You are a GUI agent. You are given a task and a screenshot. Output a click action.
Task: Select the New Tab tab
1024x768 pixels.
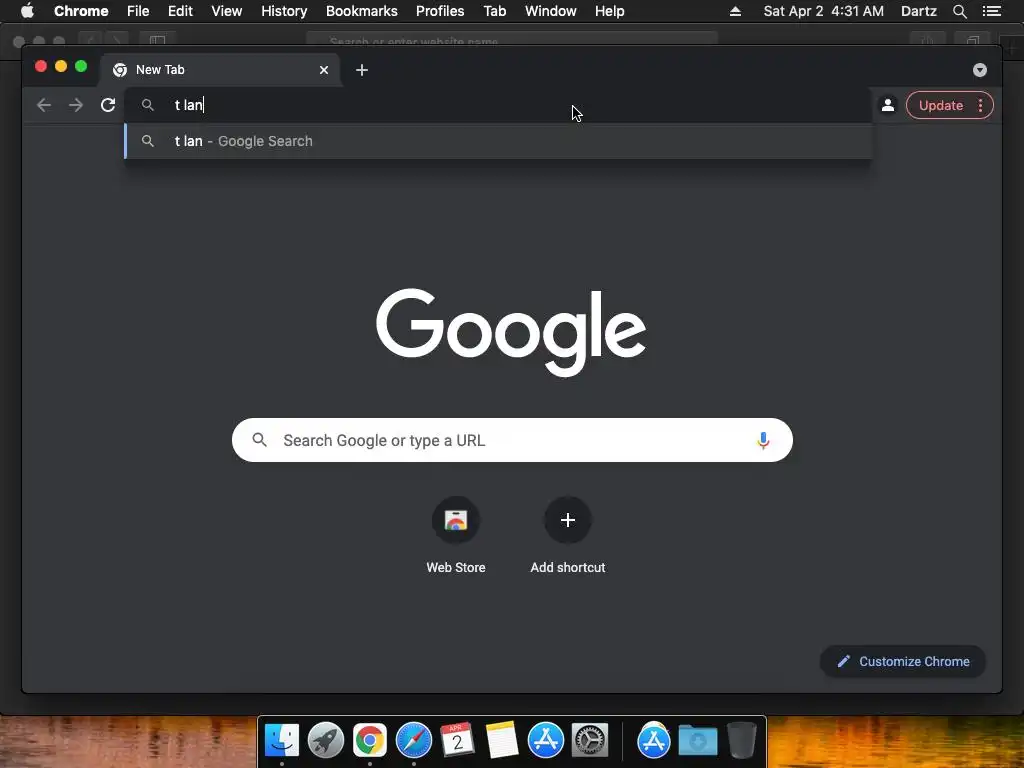tap(220, 70)
